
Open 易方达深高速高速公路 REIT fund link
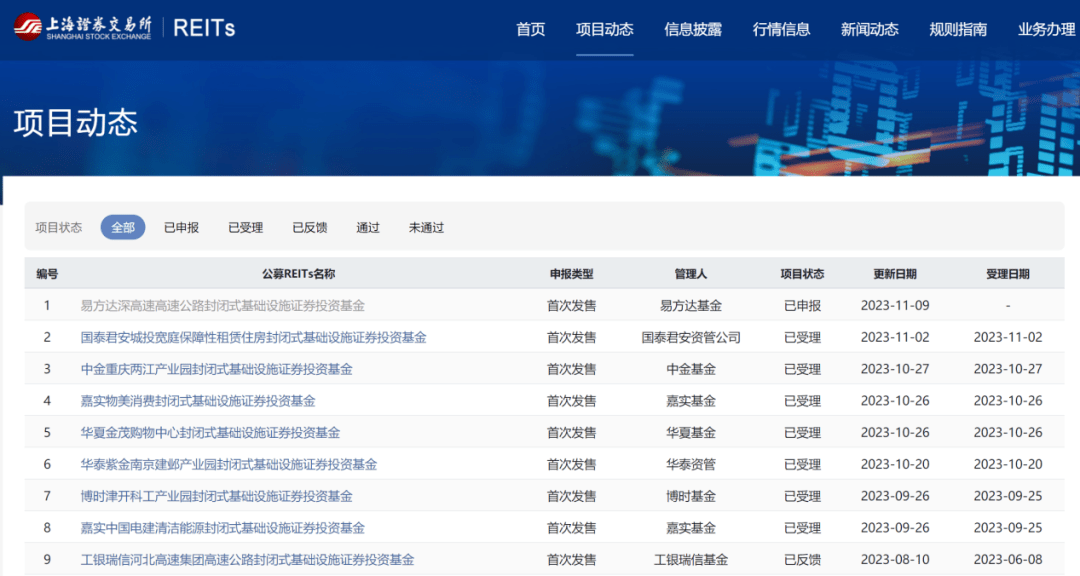(222, 306)
